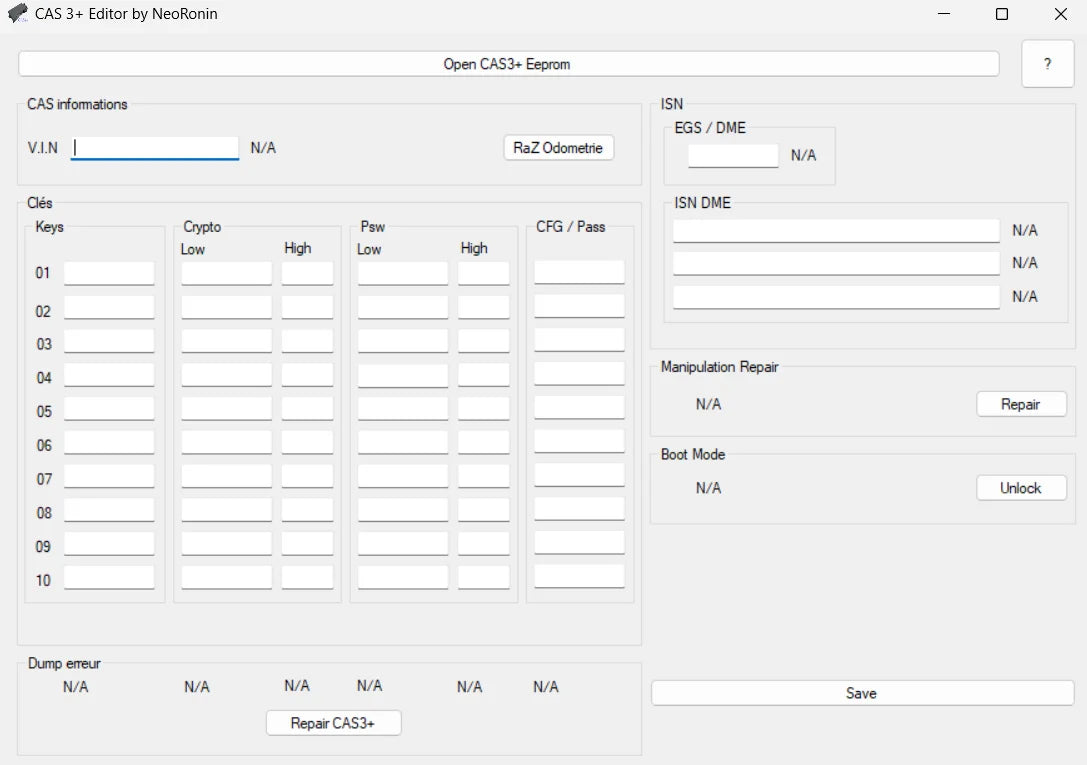Focus the V.I.N input field
The height and width of the screenshot is (765, 1087).
pos(155,148)
